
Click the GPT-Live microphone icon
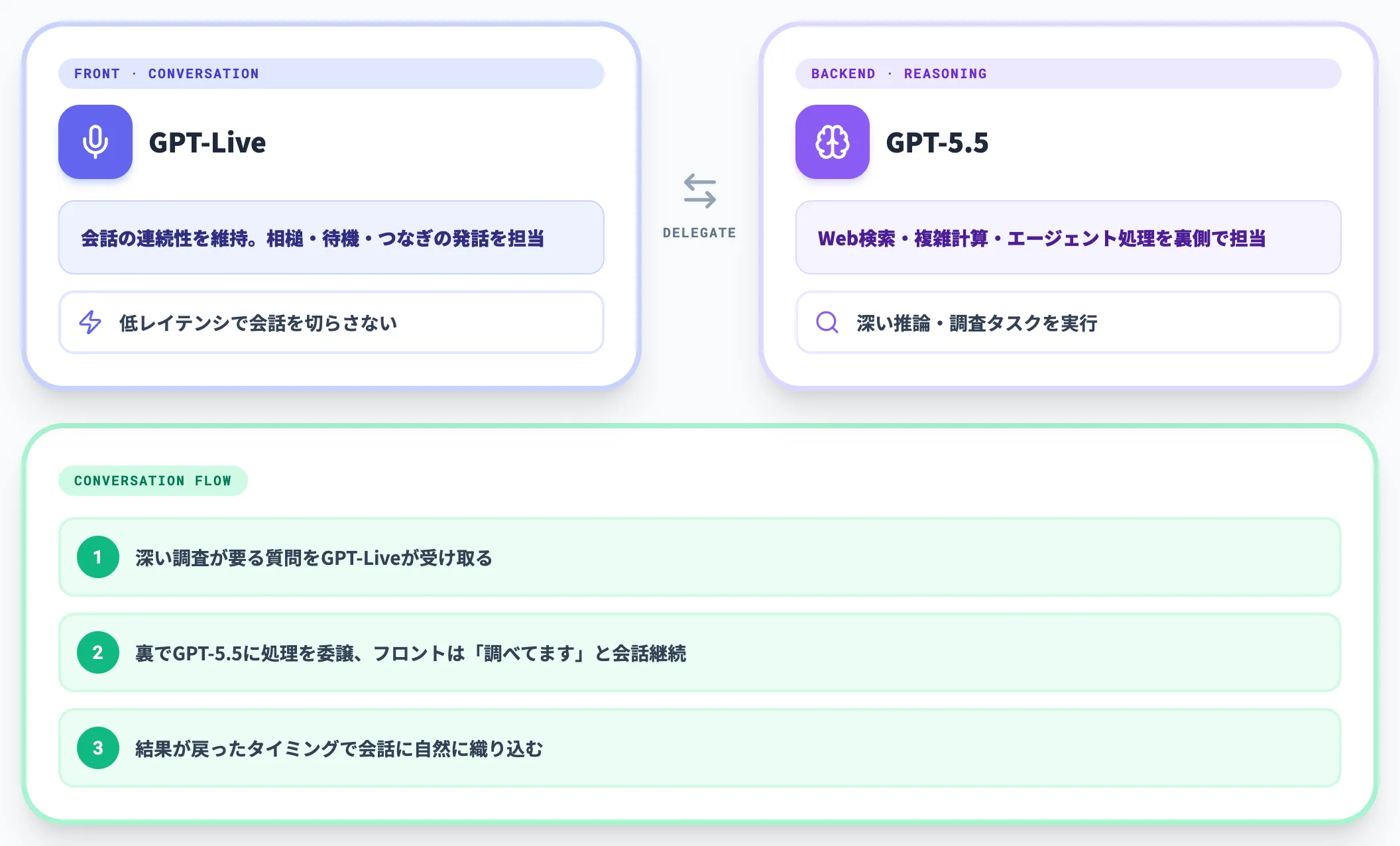pos(95,142)
